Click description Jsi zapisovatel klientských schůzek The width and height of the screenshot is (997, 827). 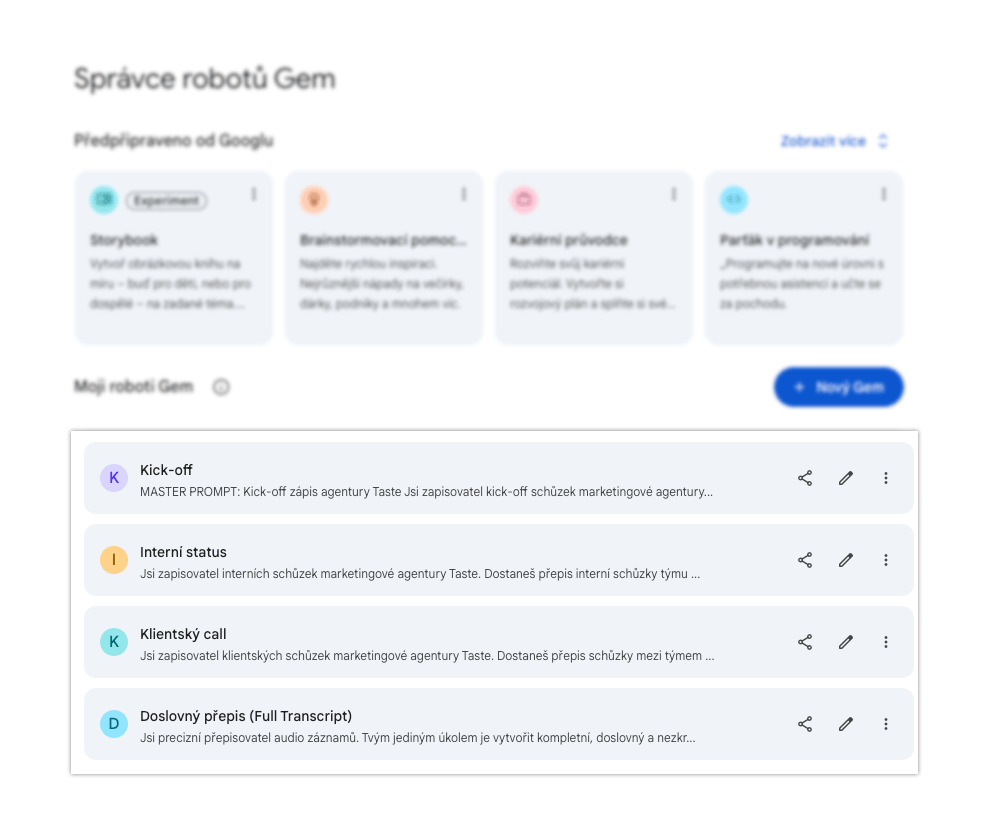point(427,655)
